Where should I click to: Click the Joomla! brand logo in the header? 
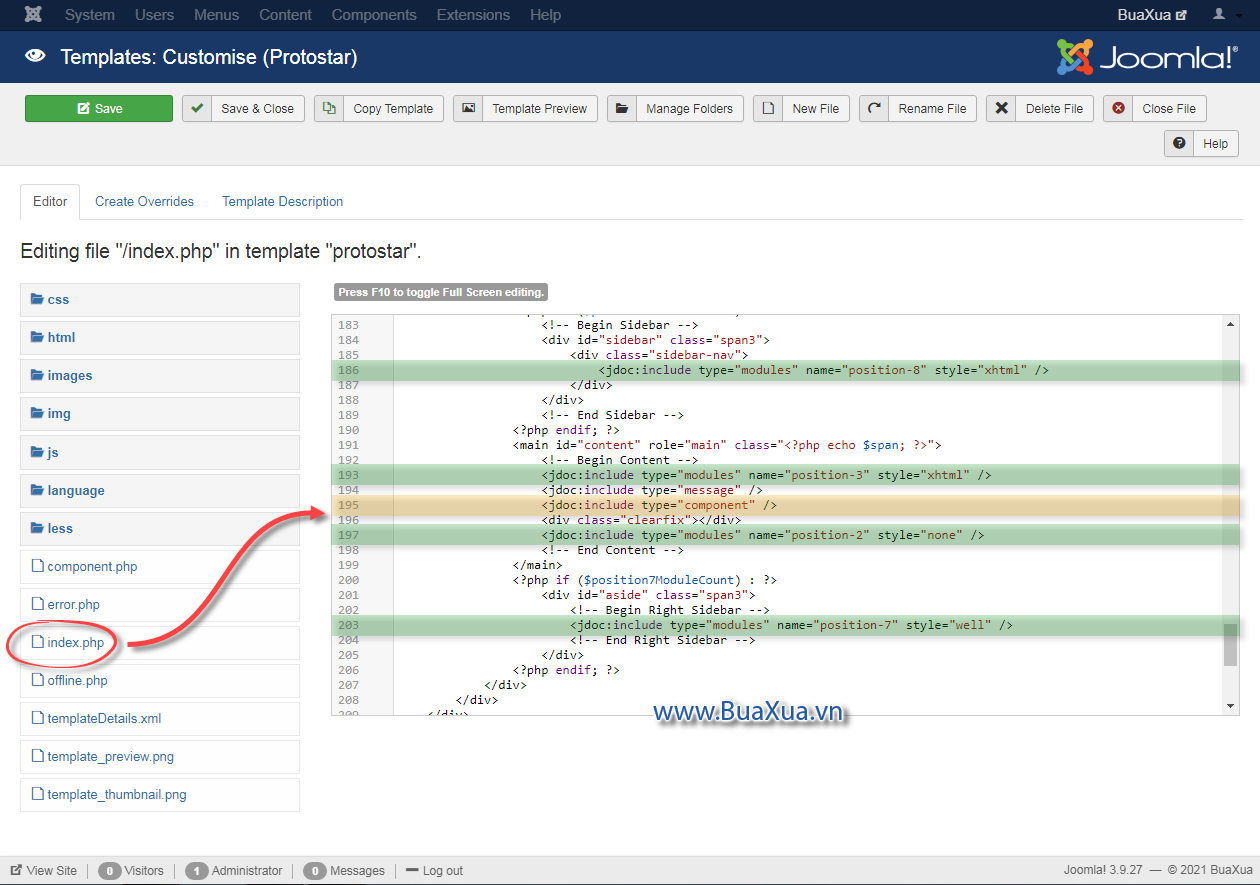pos(1147,57)
